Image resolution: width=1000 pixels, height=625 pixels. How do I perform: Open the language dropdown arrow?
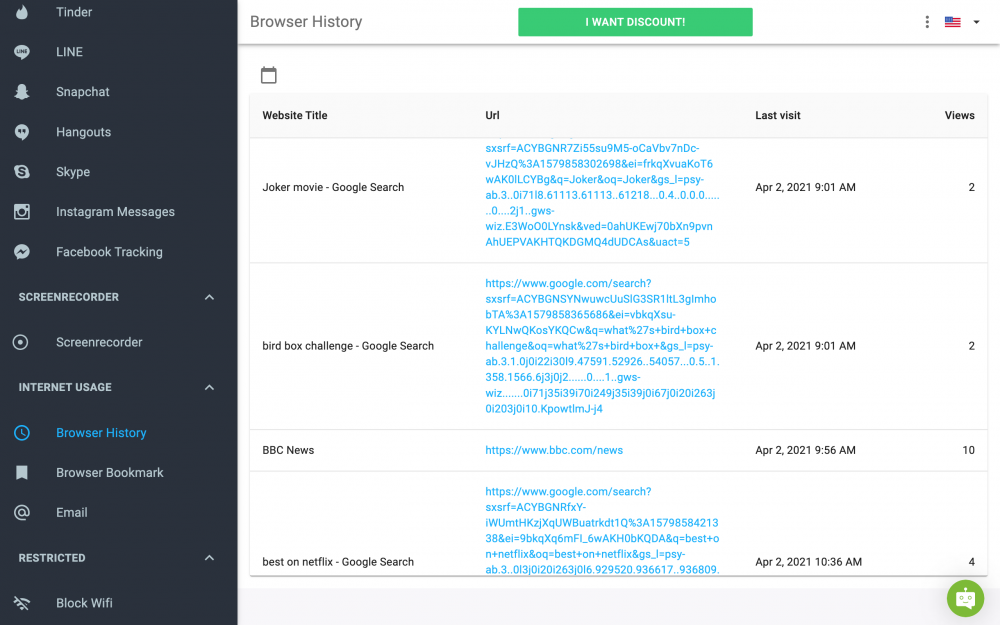click(976, 22)
